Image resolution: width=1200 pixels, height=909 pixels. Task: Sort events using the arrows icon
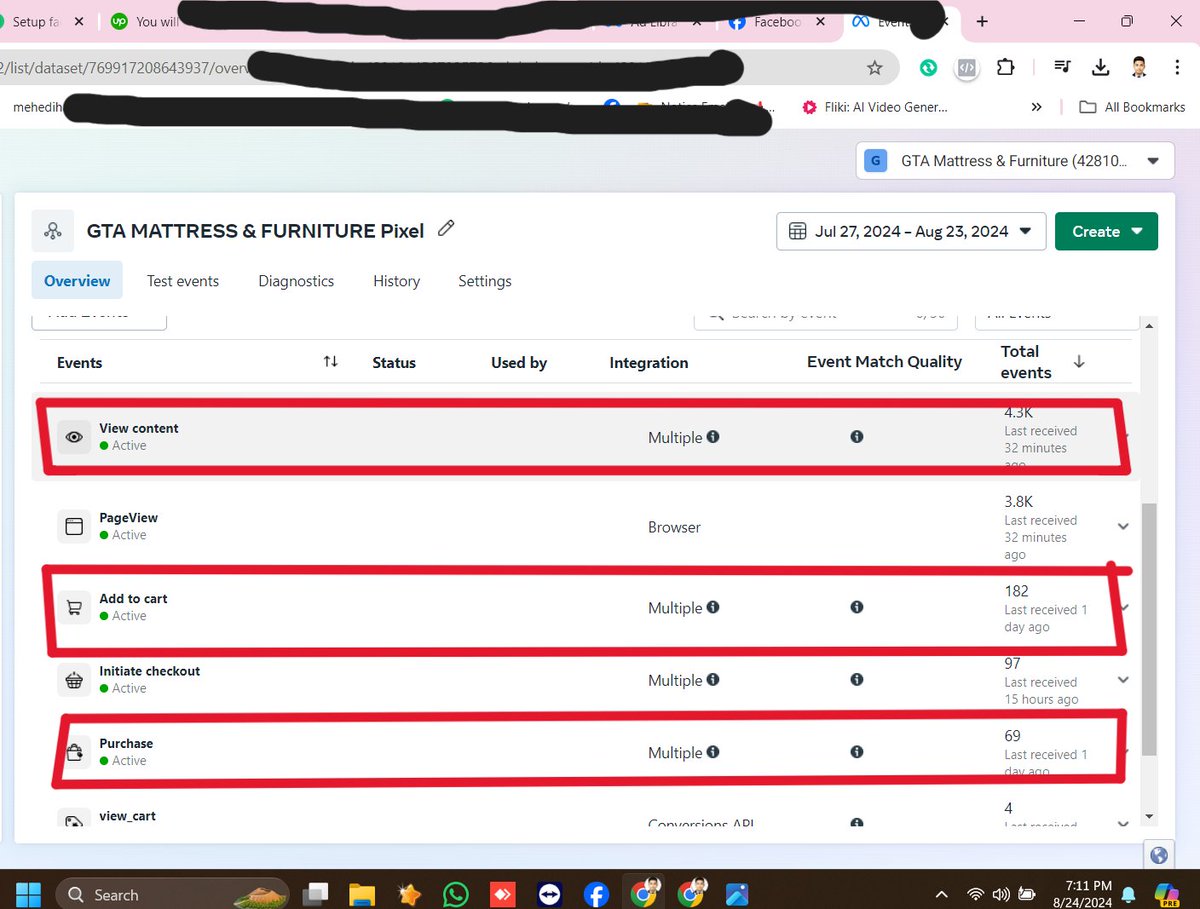coord(330,362)
